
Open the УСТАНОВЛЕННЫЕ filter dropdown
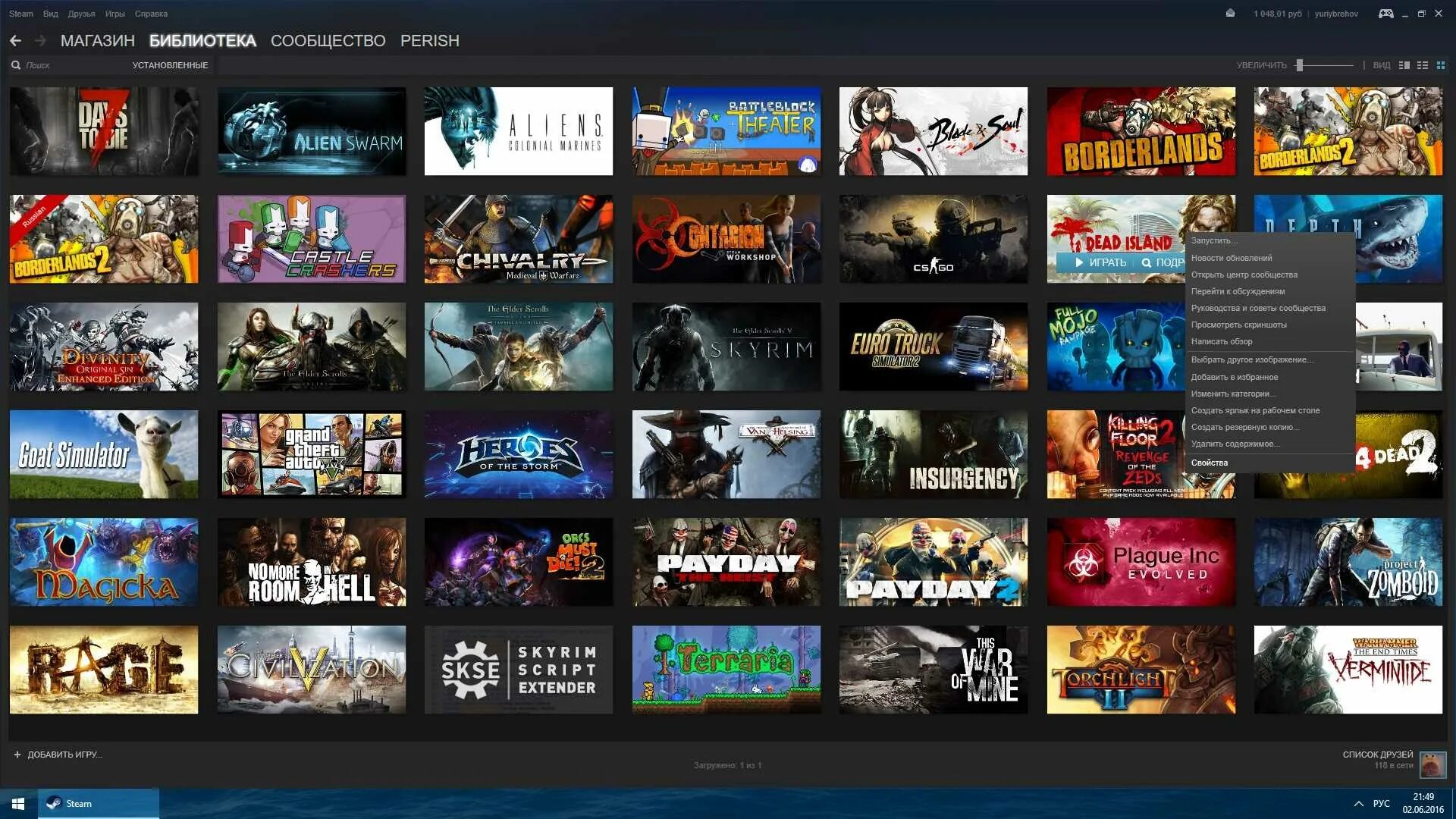170,65
